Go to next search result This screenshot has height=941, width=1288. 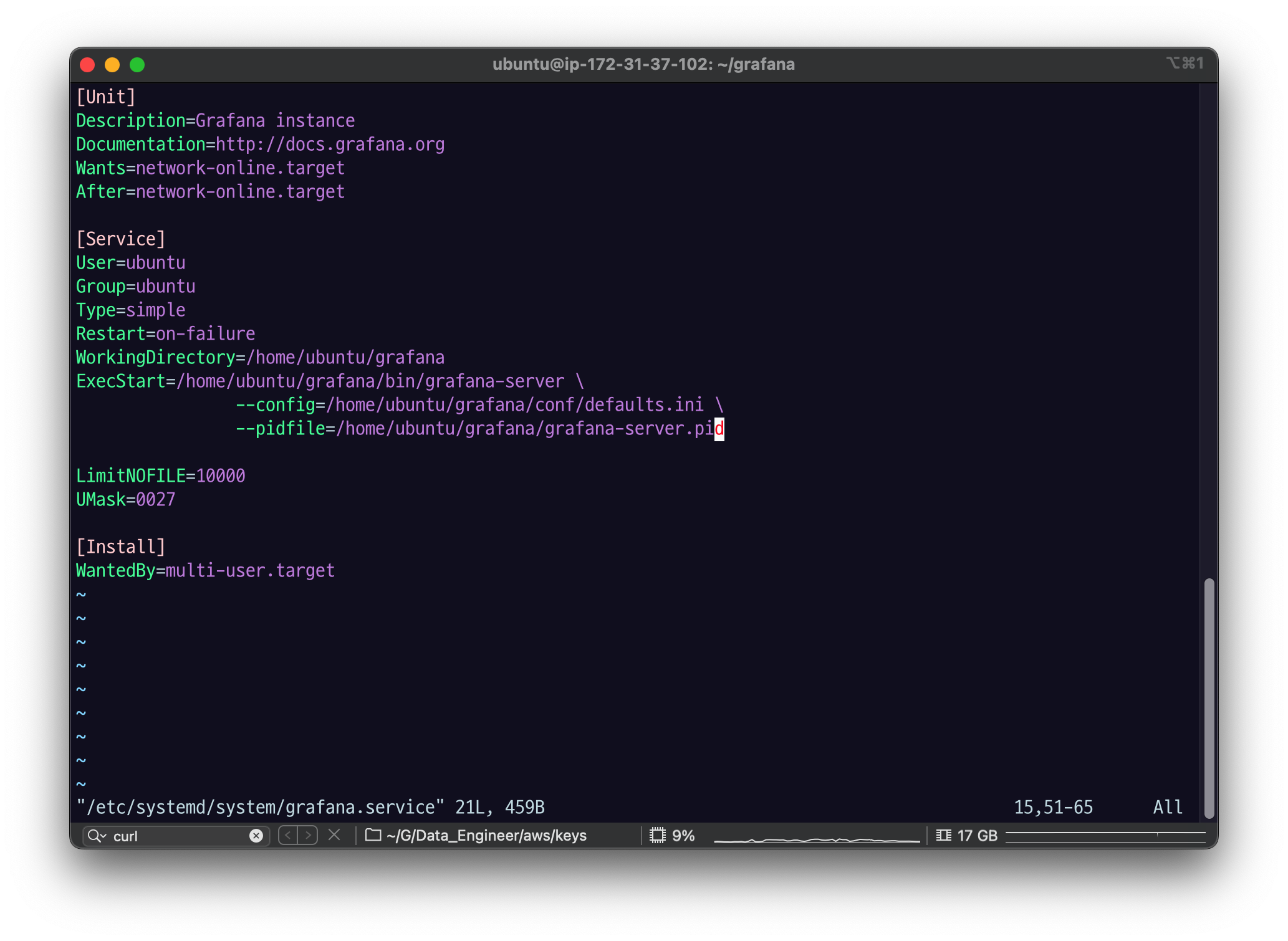[308, 835]
